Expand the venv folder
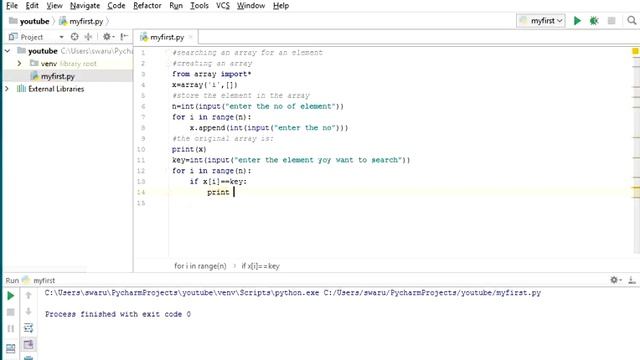Image resolution: width=640 pixels, height=360 pixels. pyautogui.click(x=19, y=64)
